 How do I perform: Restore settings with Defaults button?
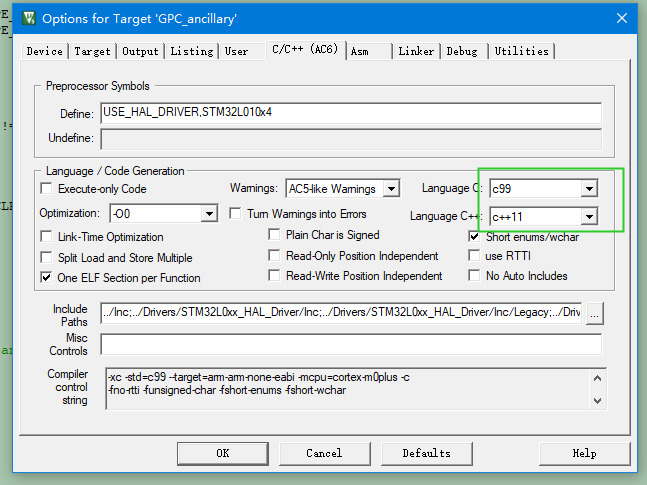427,453
